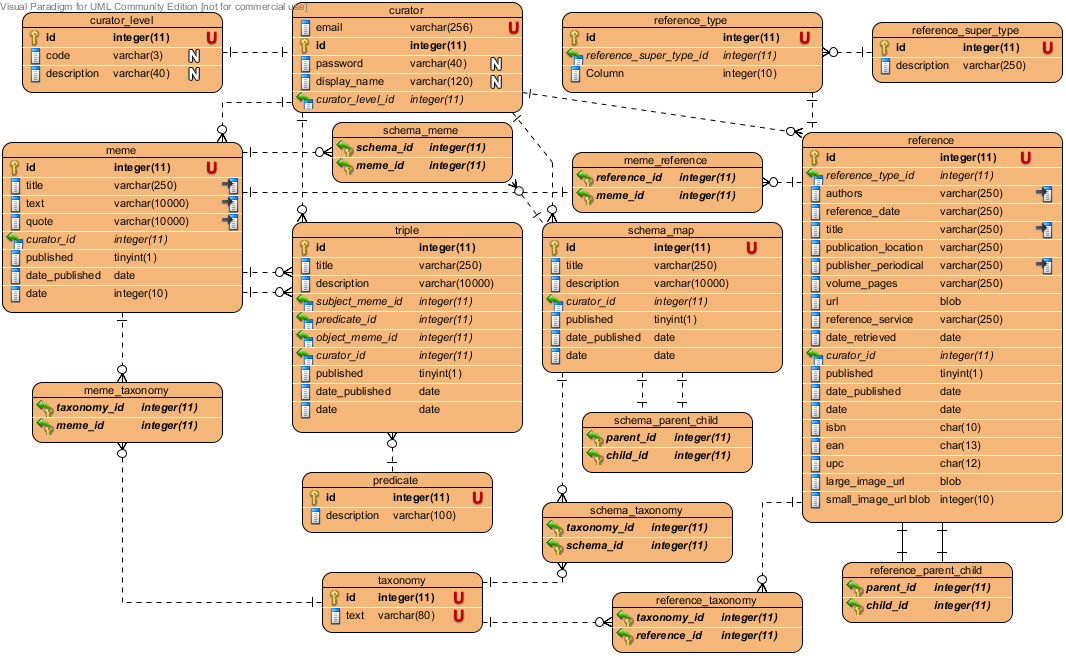The height and width of the screenshot is (656, 1066).
Task: Click the foreign key icon for curator_level_id
Action: [x=306, y=100]
